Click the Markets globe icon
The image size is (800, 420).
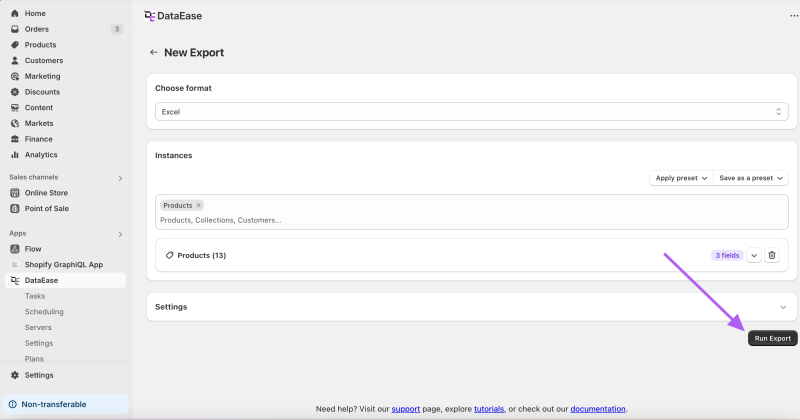coord(15,123)
